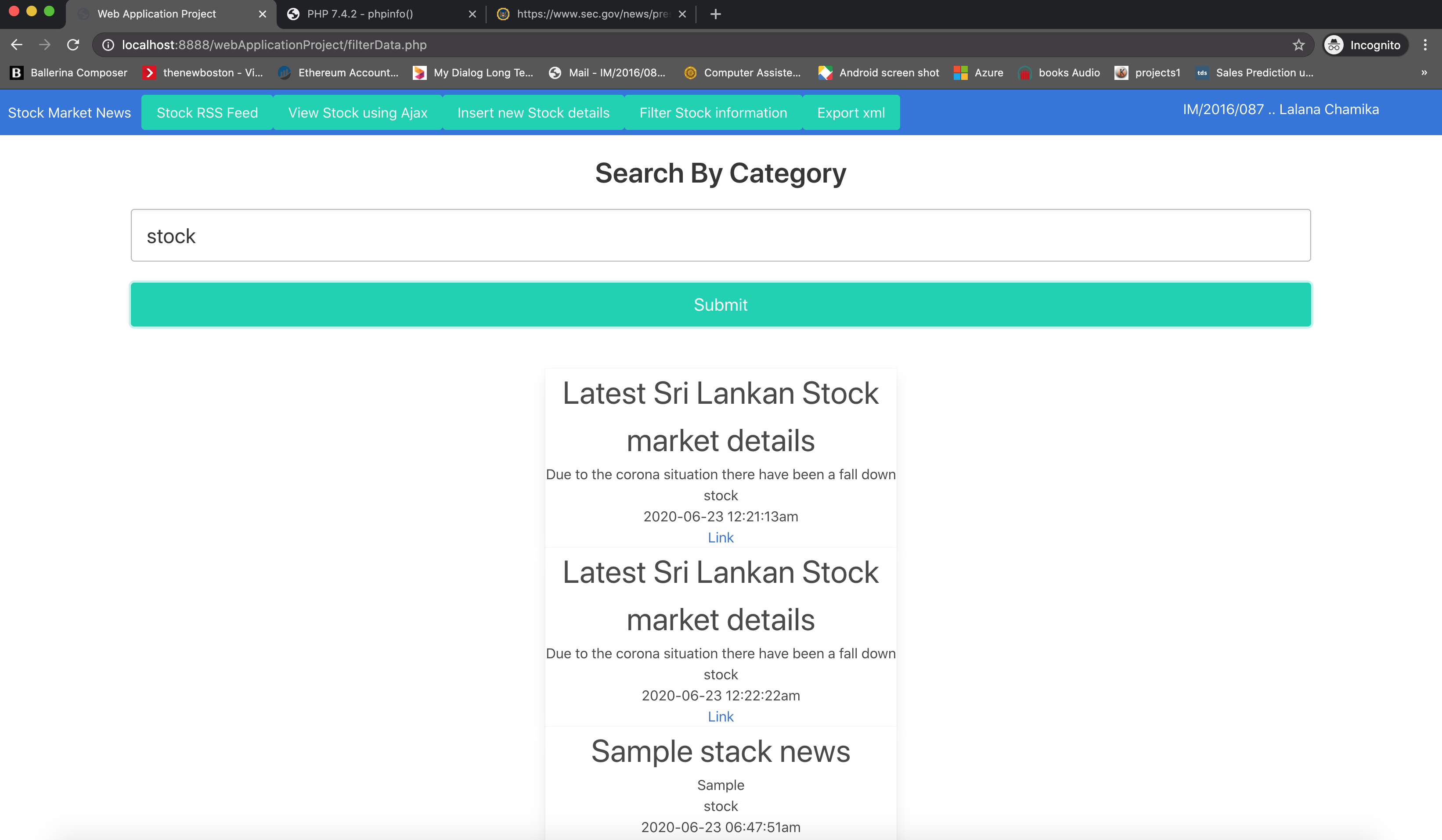Follow the Link under first news card

pyautogui.click(x=721, y=538)
